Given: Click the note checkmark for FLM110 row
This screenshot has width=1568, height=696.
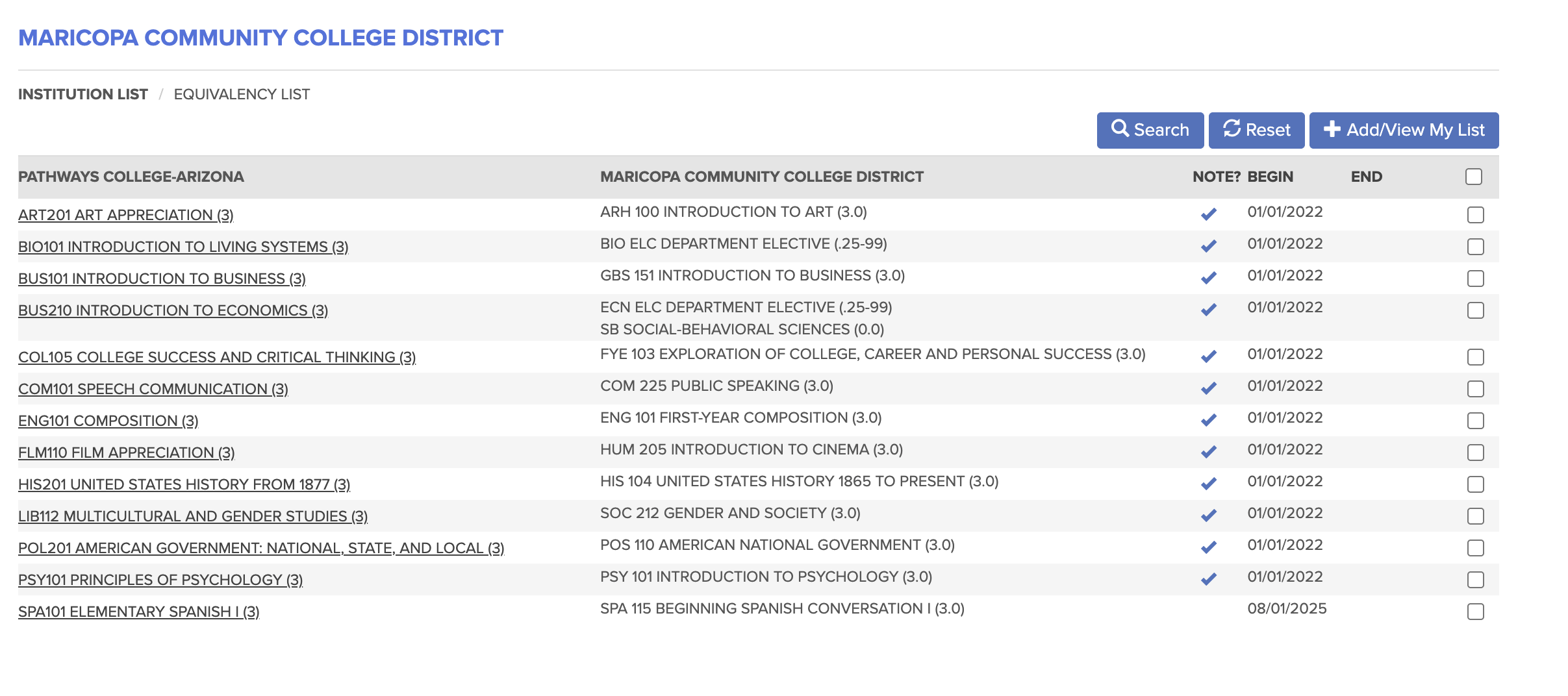Looking at the screenshot, I should coord(1208,452).
